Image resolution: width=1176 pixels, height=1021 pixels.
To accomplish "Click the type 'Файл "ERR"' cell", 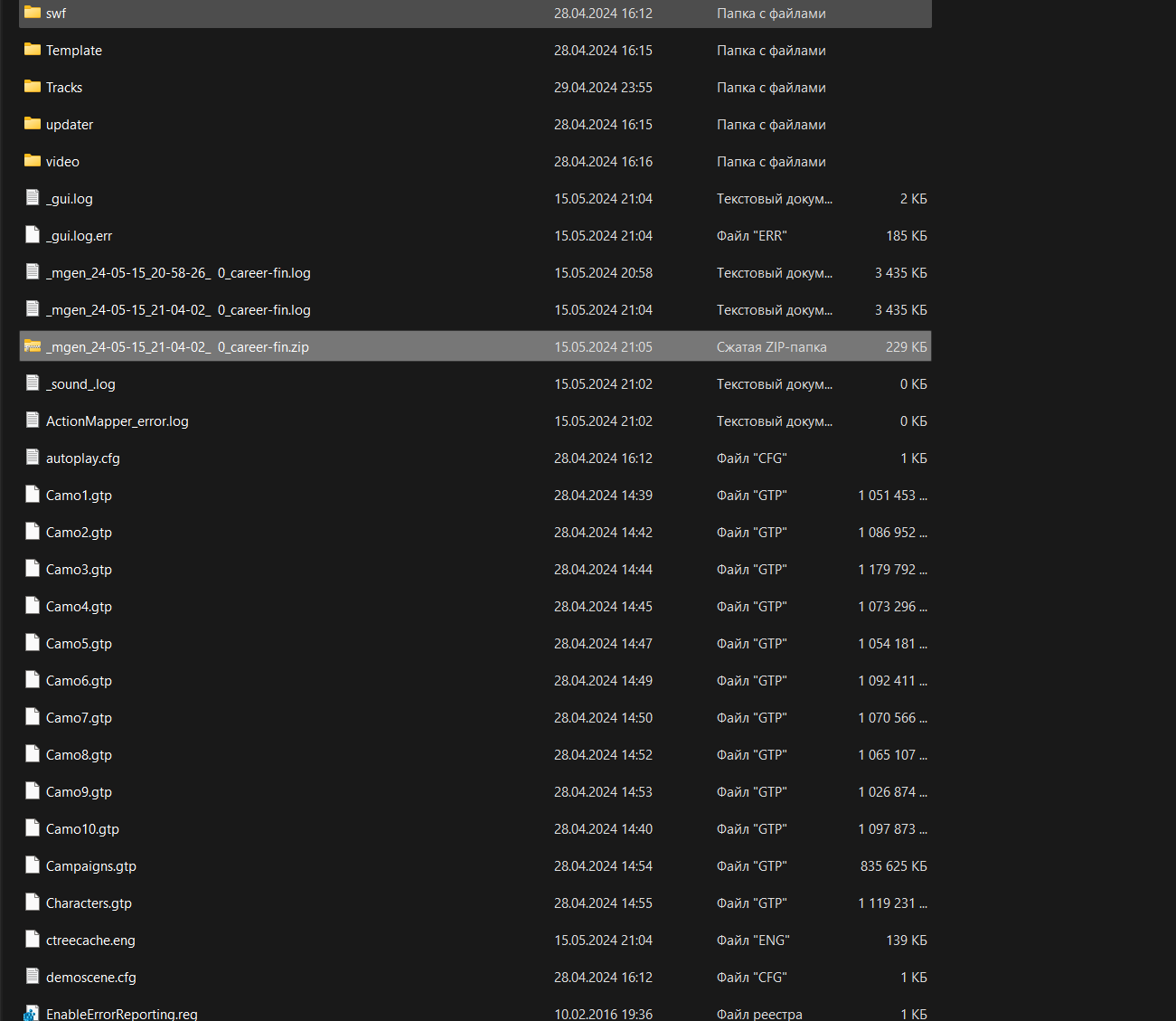I will pyautogui.click(x=752, y=236).
